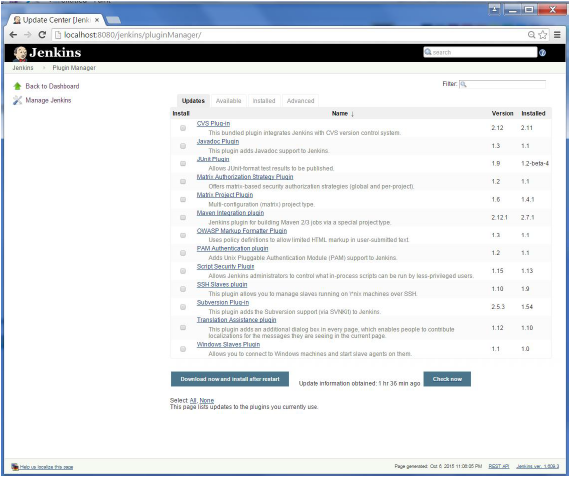Focus the plugin Filter input field
This screenshot has width=571, height=477.
[502, 84]
